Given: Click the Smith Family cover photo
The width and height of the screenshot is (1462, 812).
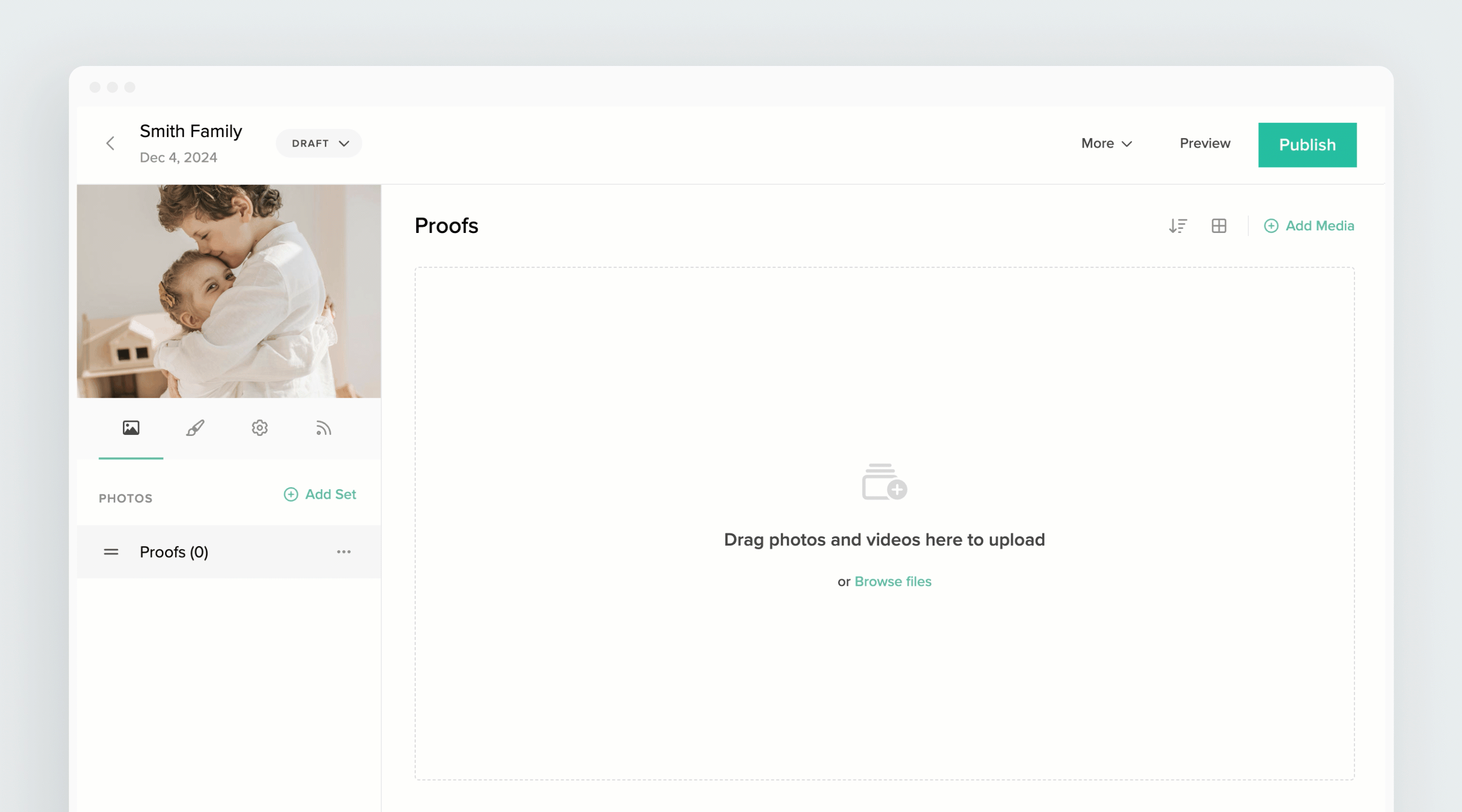Looking at the screenshot, I should click(229, 291).
